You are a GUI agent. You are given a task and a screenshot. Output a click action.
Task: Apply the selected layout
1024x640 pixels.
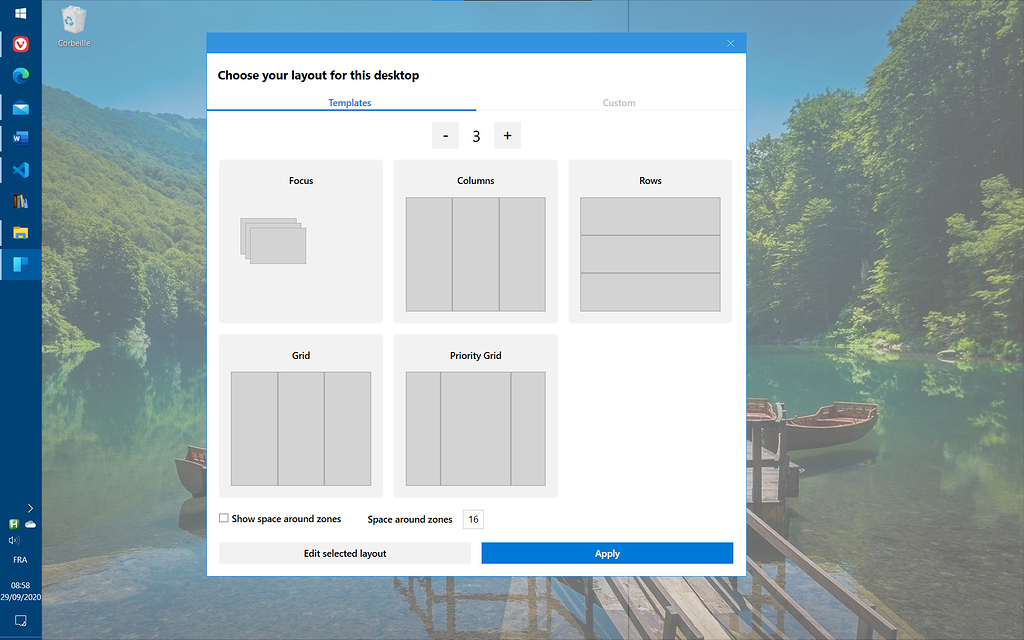tap(606, 552)
